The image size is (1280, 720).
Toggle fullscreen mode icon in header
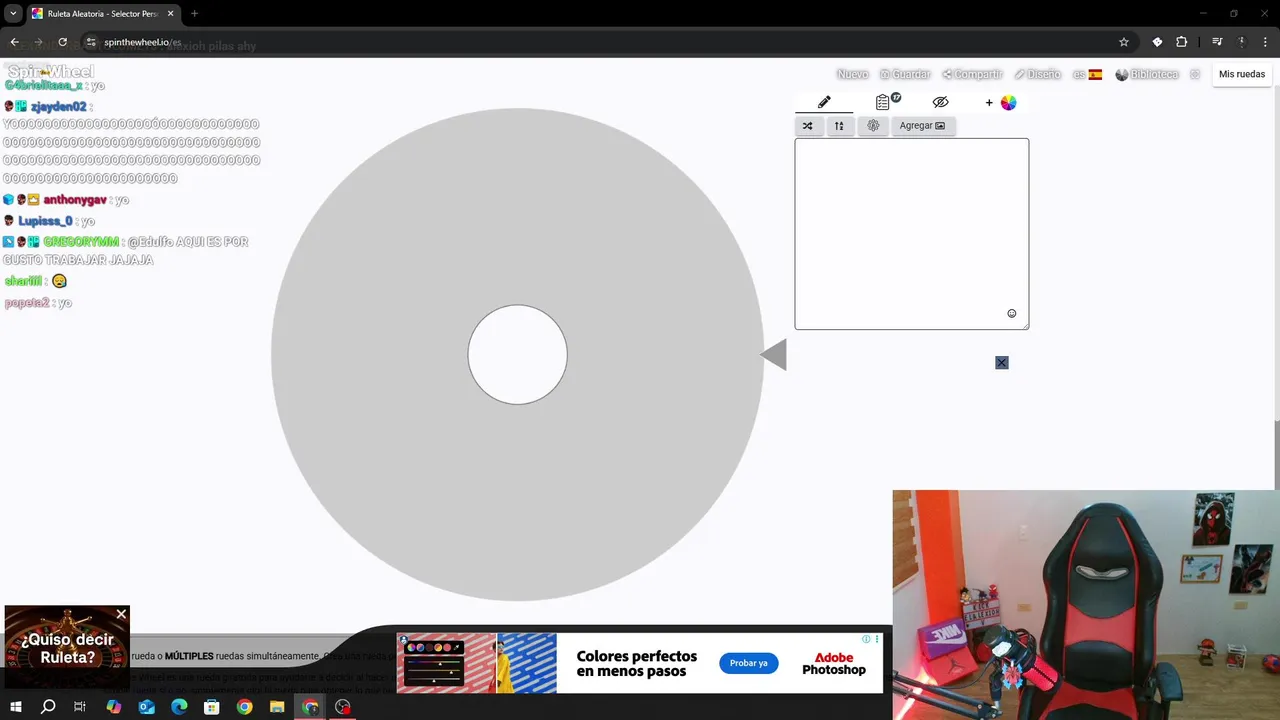click(1195, 75)
